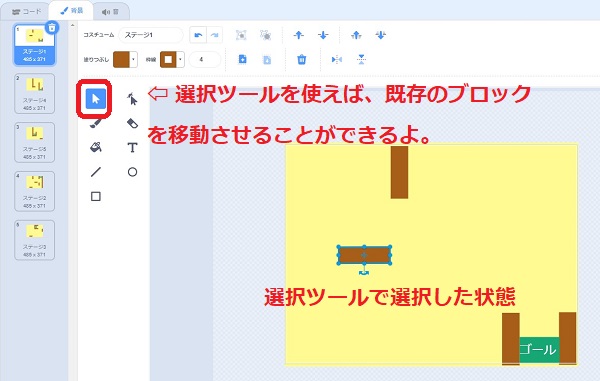Pick the Brush tool
600x381 pixels.
tap(96, 123)
